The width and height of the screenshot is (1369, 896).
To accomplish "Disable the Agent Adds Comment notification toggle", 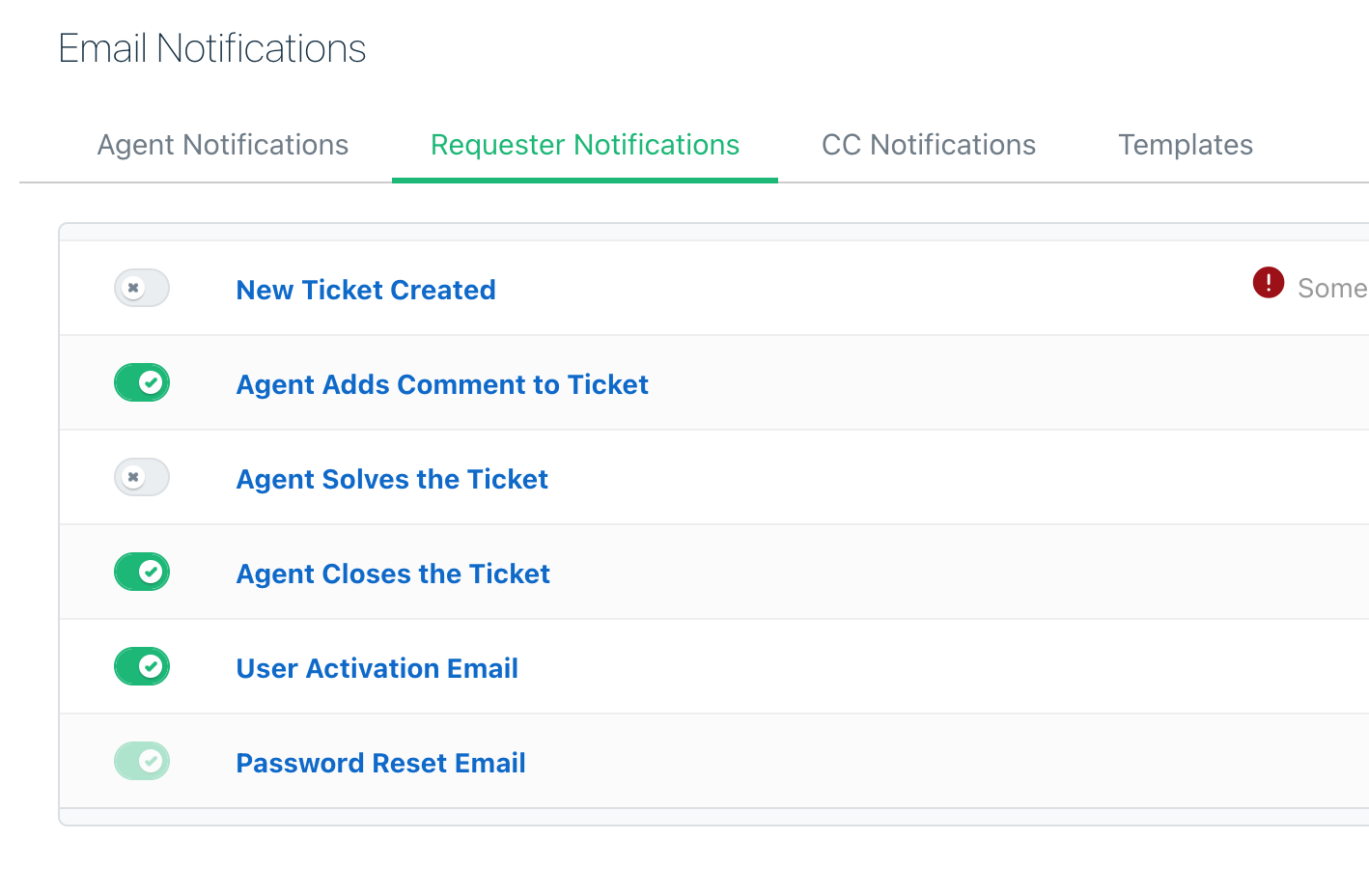I will pyautogui.click(x=142, y=382).
